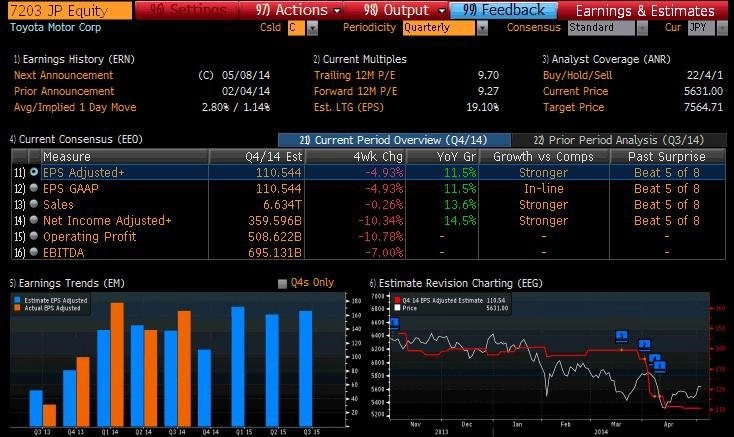Open Analyst Coverage (ANR) link
734x437 pixels.
coord(606,59)
